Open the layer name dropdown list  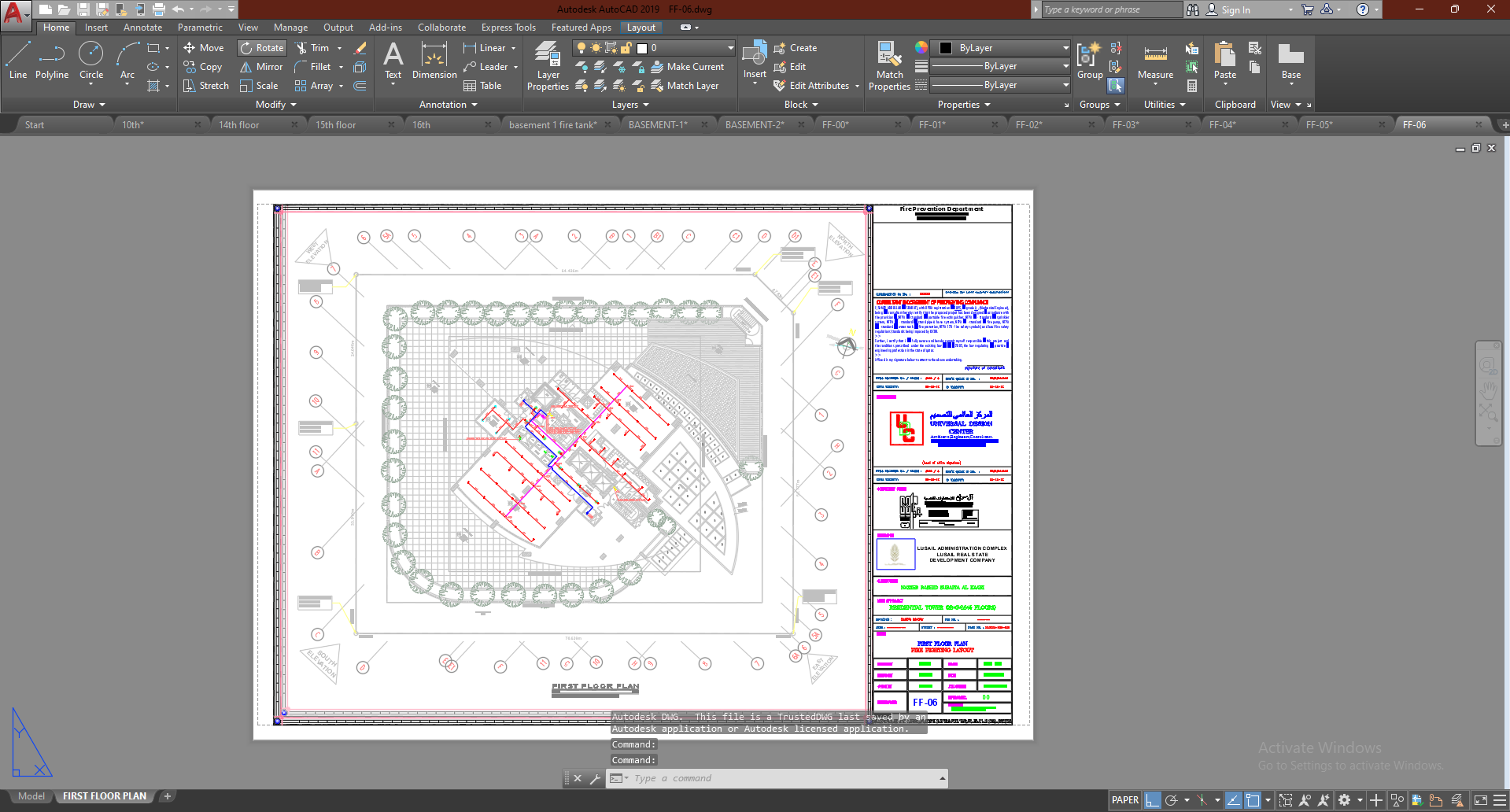click(x=730, y=48)
